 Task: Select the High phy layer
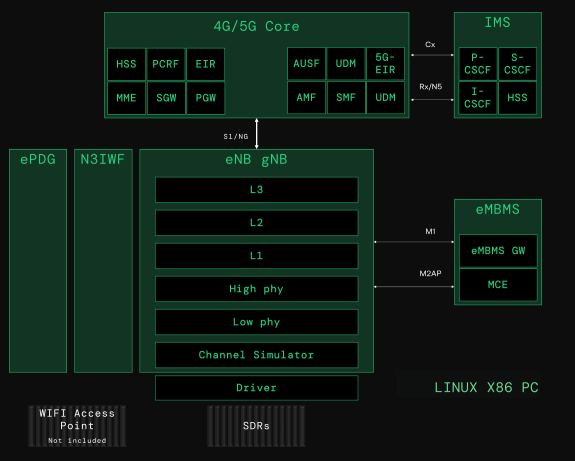click(257, 289)
